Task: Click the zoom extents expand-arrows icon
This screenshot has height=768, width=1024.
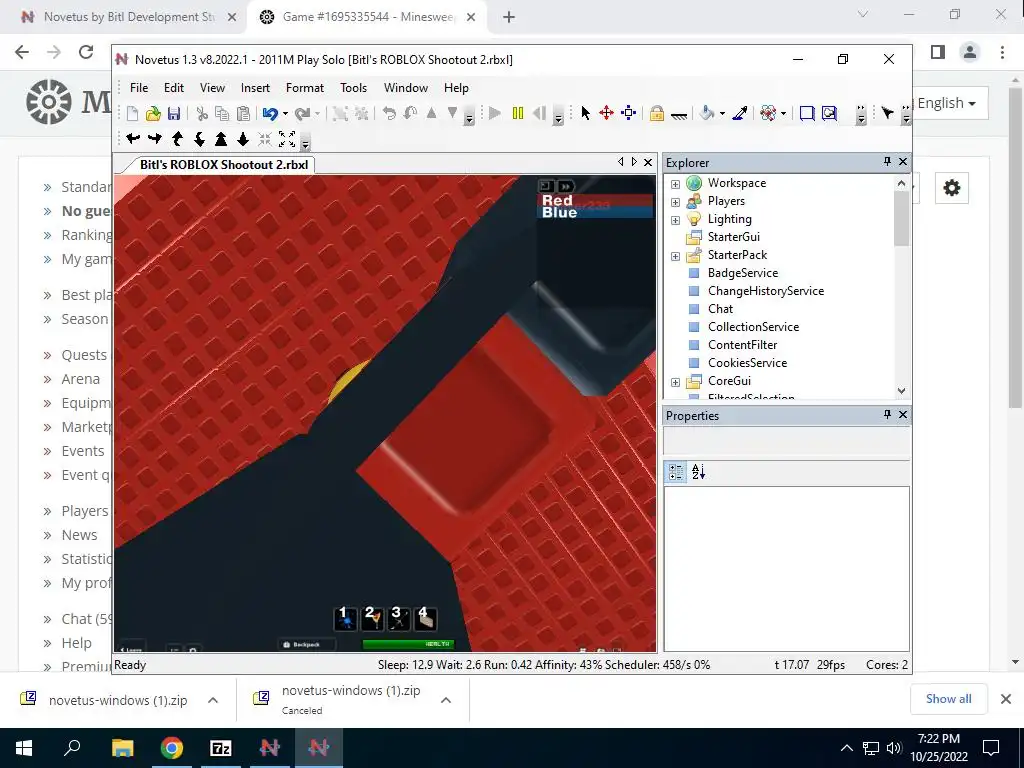Action: tap(287, 138)
